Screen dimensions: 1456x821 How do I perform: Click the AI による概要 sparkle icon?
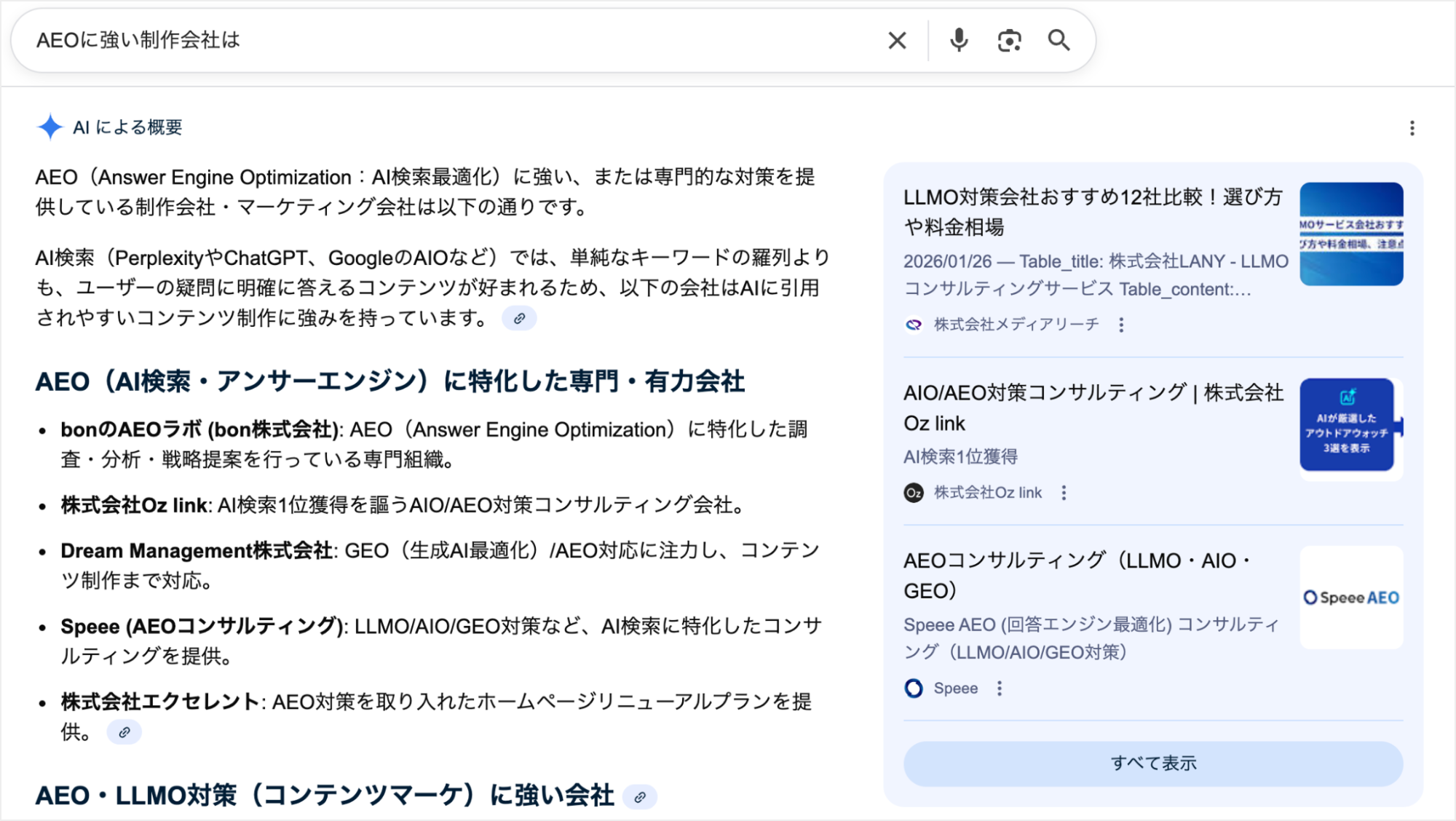coord(50,127)
